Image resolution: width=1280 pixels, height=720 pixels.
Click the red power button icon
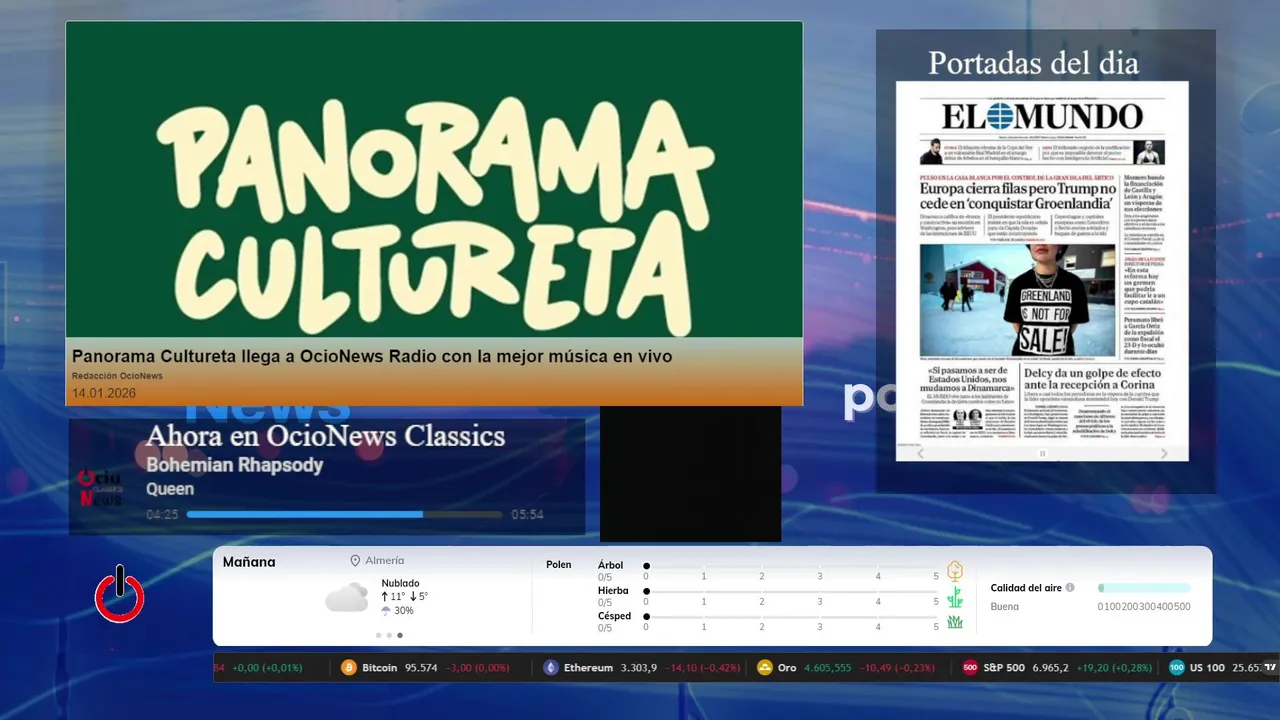tap(120, 595)
